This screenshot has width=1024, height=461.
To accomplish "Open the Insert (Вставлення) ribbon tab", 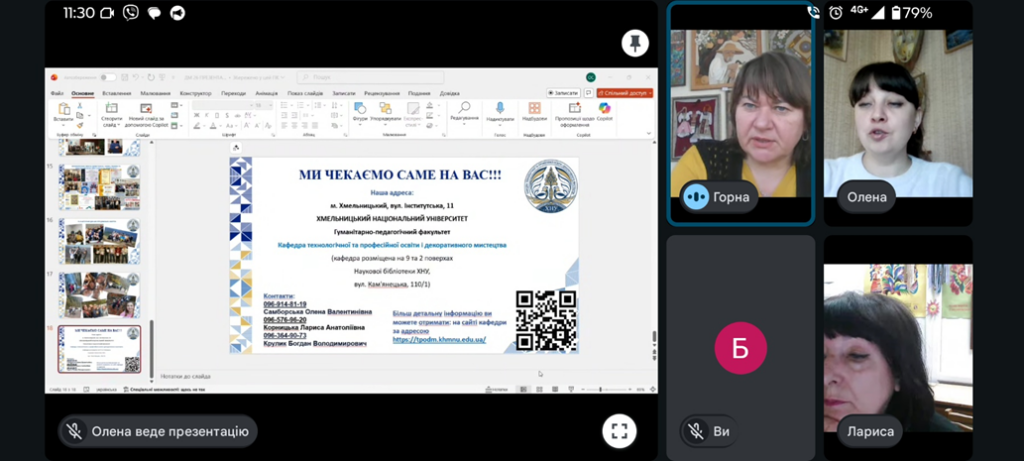I will point(116,93).
